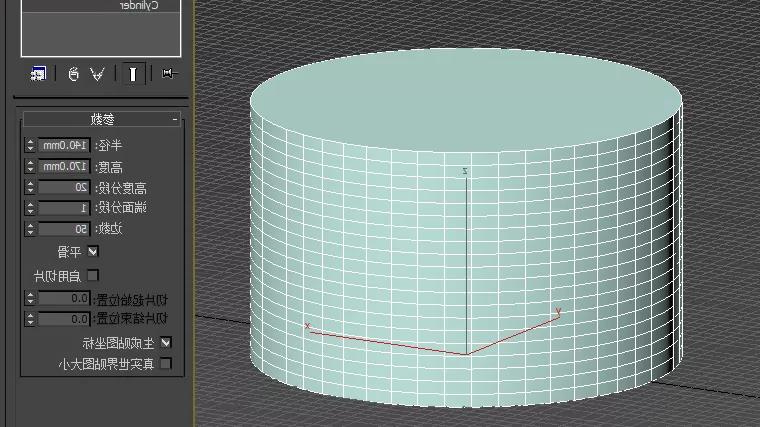Select Cylinder in the modifier stack
The width and height of the screenshot is (760, 427).
pos(138,6)
